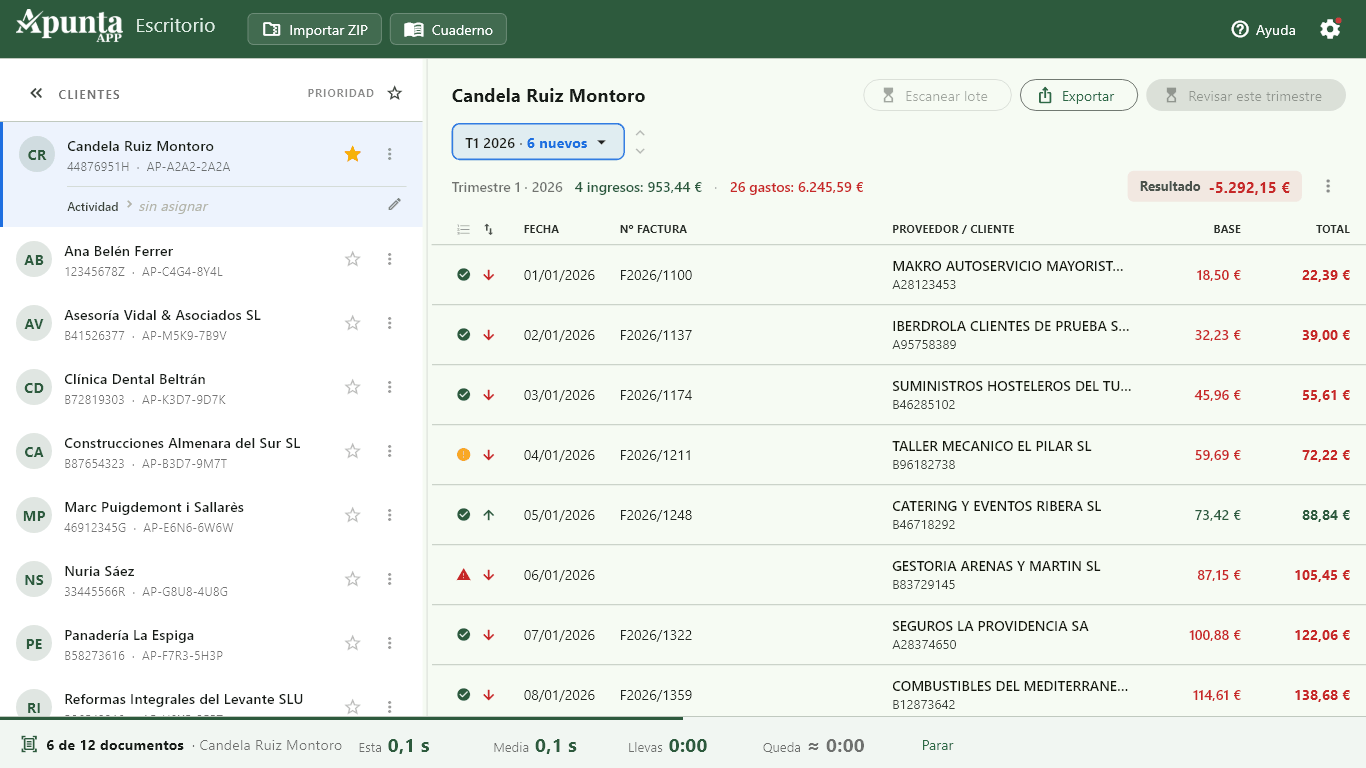This screenshot has height=768, width=1366.
Task: Toggle priority star for Nuria Sáez
Action: click(x=352, y=579)
